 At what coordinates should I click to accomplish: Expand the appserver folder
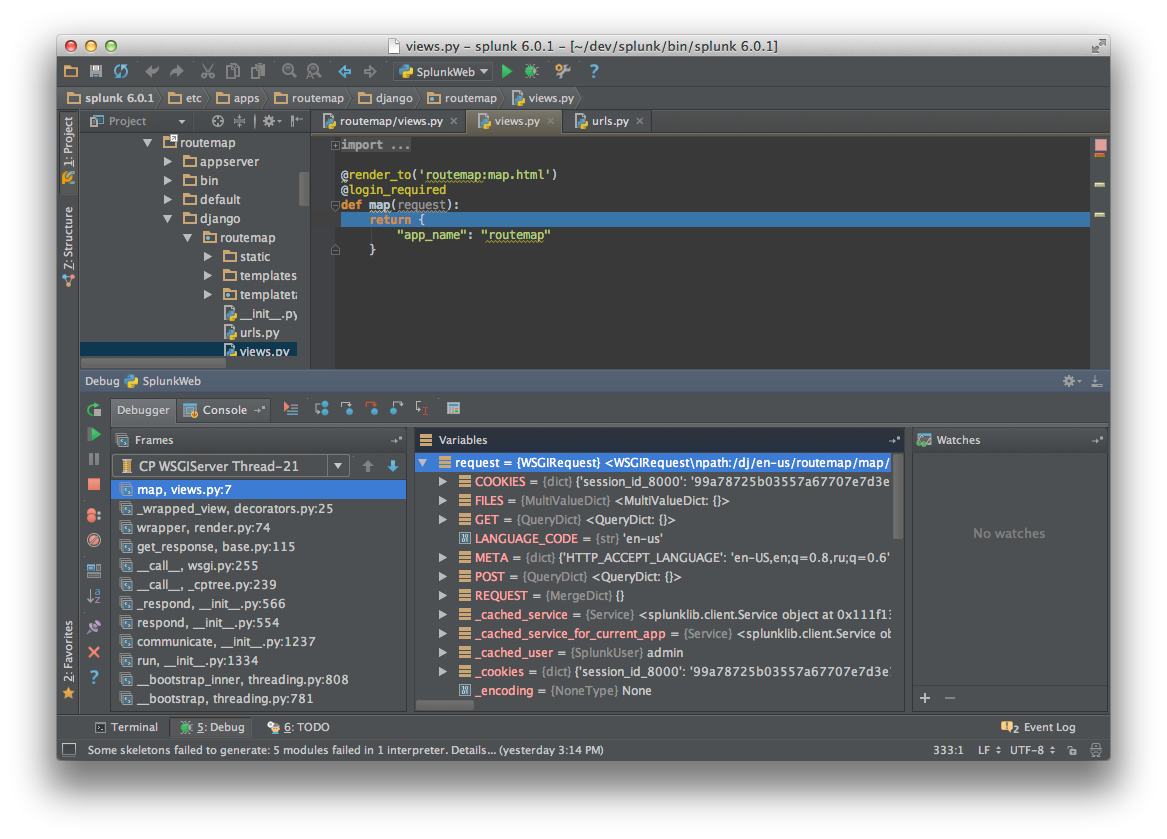pyautogui.click(x=168, y=162)
